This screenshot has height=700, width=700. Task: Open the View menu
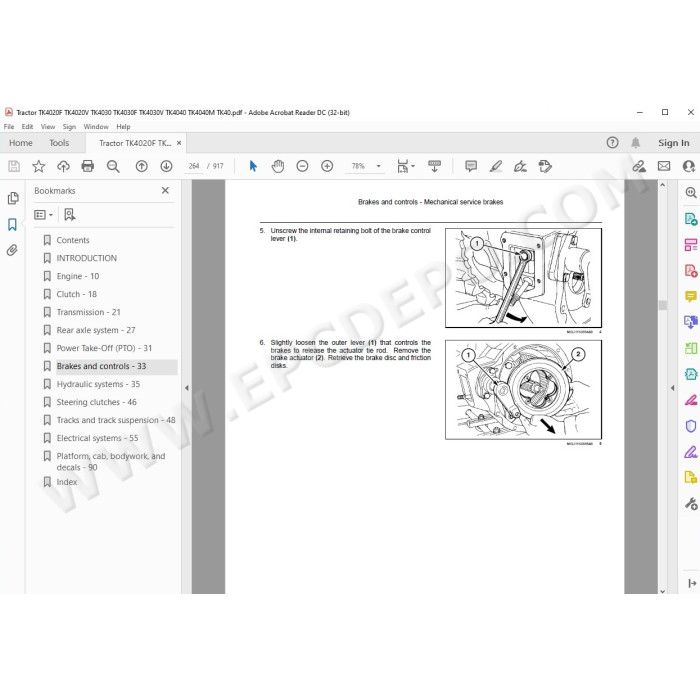tap(48, 127)
